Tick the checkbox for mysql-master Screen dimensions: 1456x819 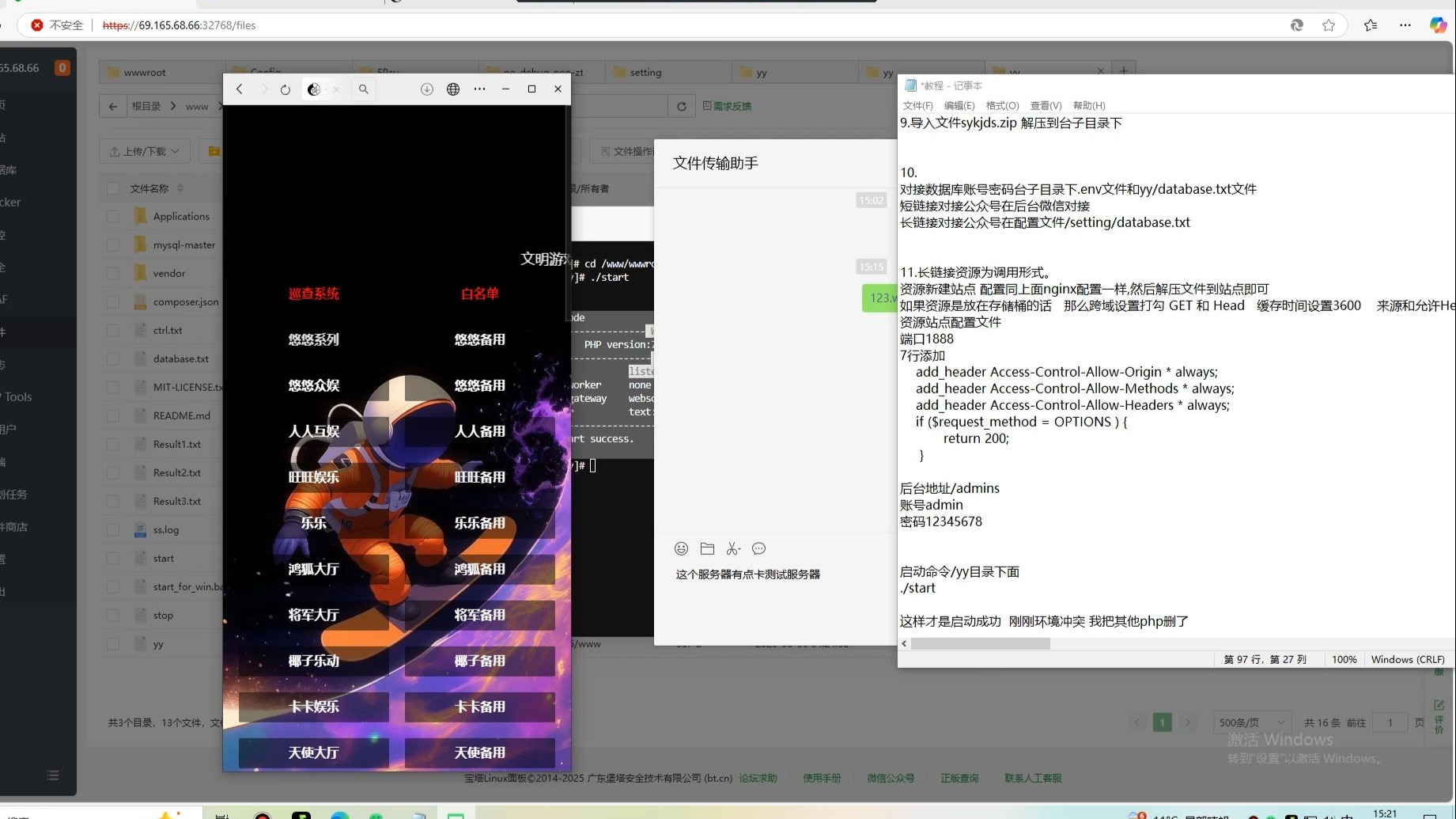[x=113, y=245]
